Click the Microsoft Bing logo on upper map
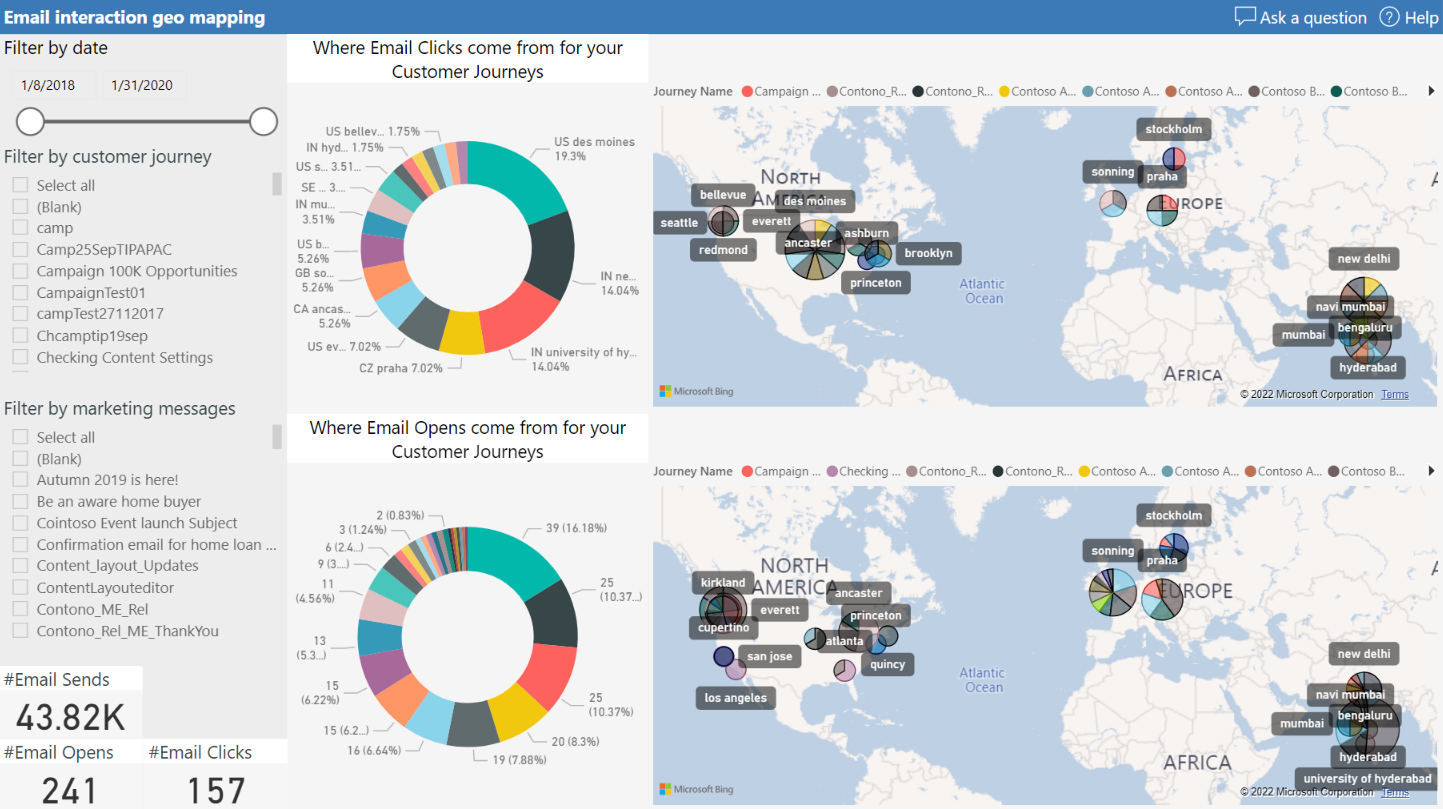 [696, 391]
